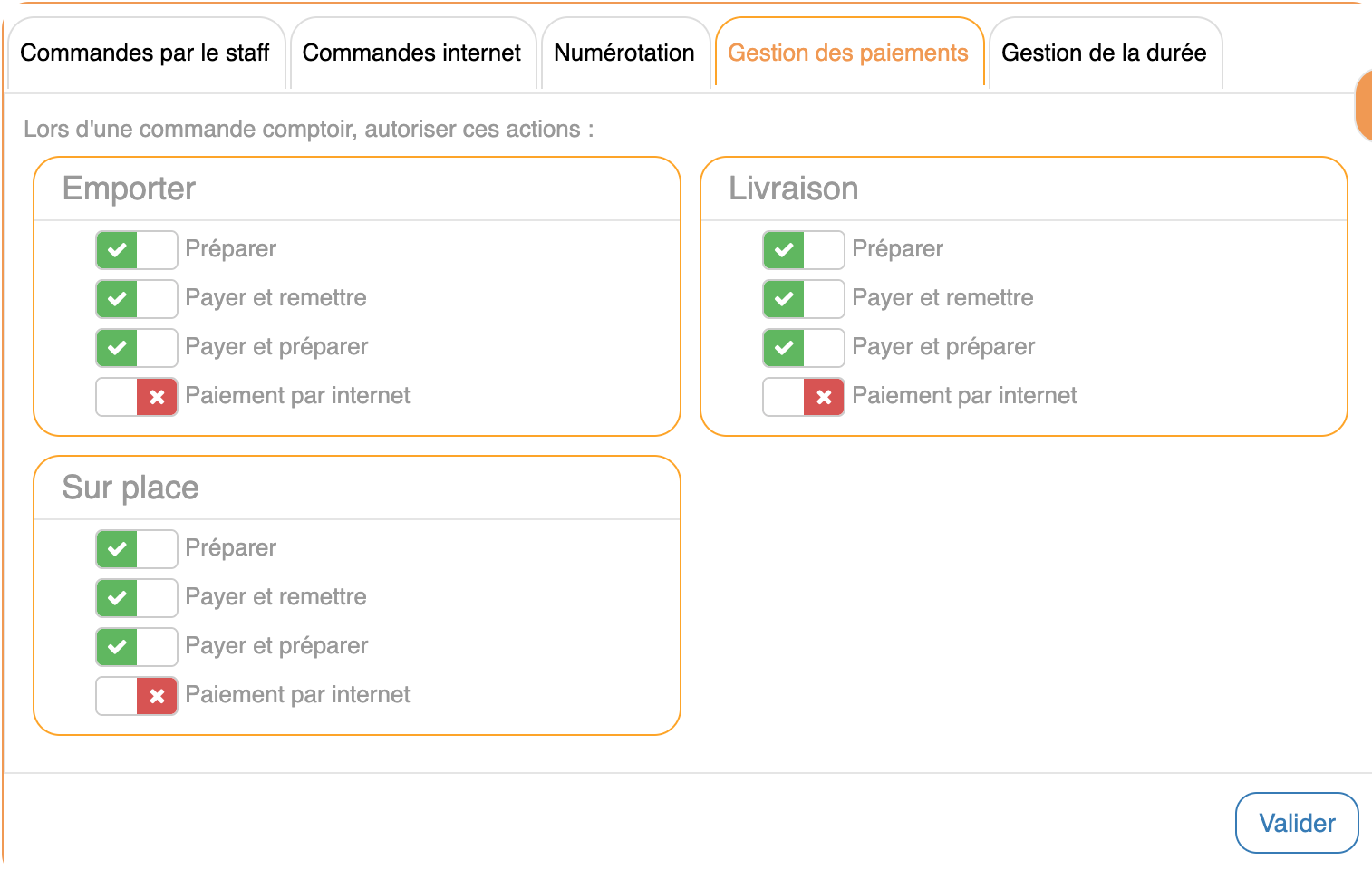Enable Paiement par internet for Livraison
Viewport: 1372px width, 870px height.
tap(804, 397)
